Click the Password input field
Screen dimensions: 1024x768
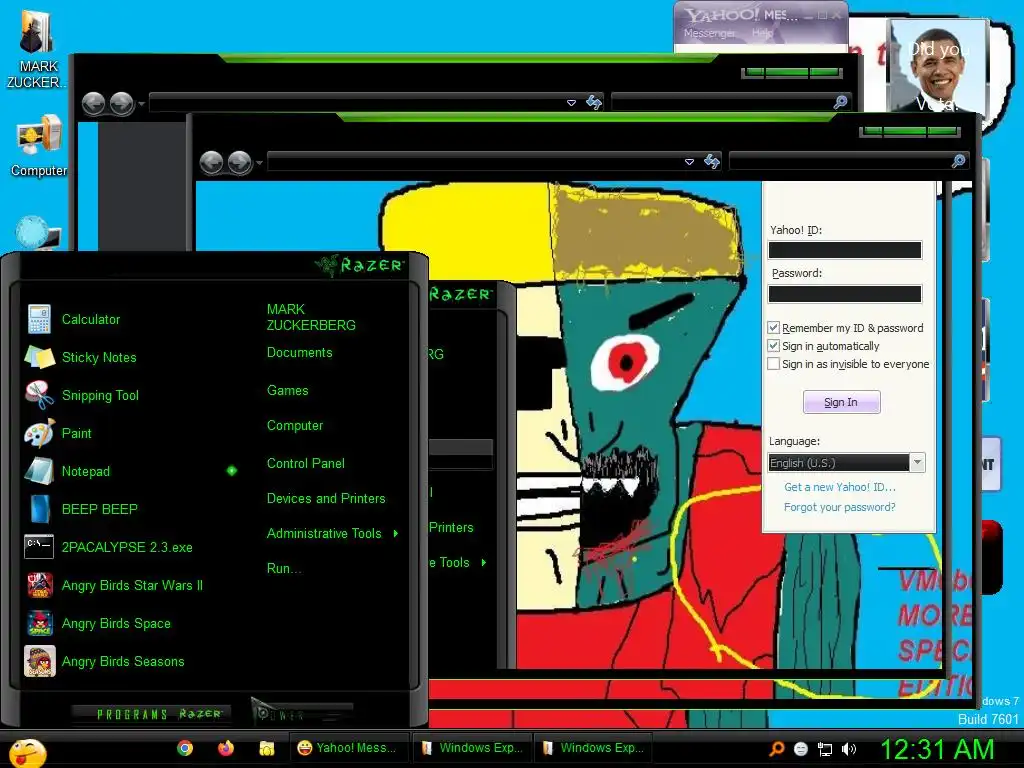[844, 294]
